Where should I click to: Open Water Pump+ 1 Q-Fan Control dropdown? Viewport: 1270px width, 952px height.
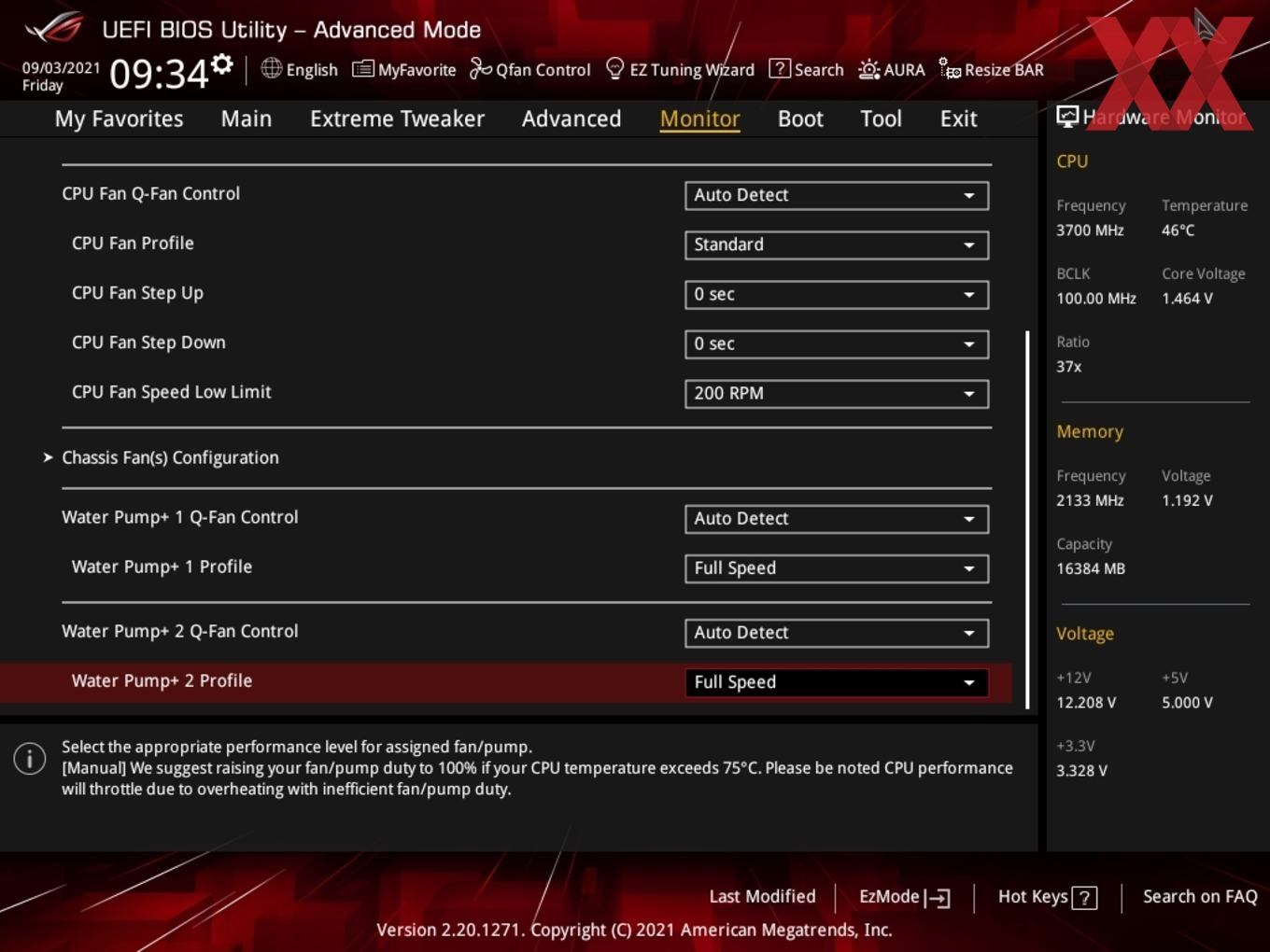click(x=837, y=519)
